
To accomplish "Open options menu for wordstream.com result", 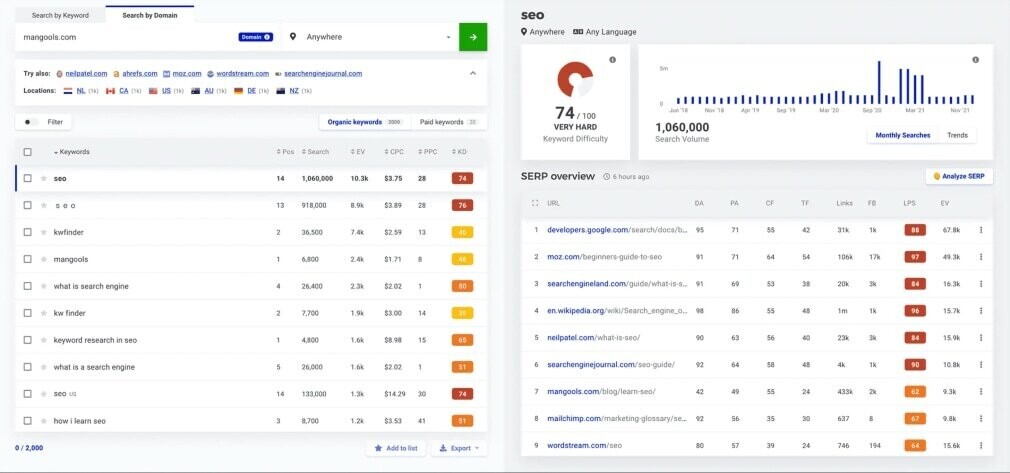I will pos(981,445).
